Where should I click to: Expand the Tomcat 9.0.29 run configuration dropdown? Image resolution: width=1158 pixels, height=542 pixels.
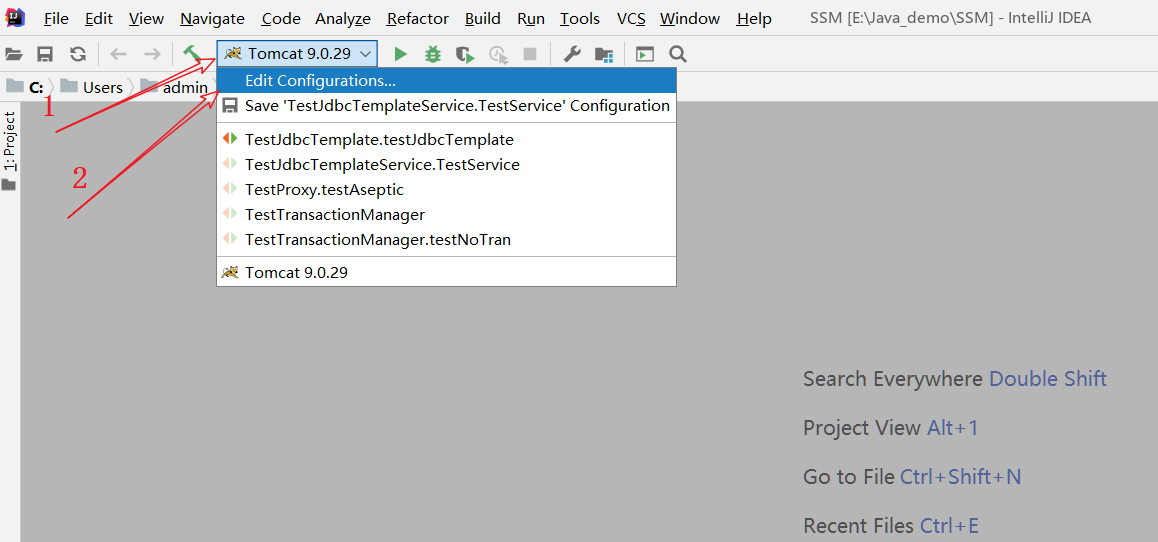click(298, 54)
